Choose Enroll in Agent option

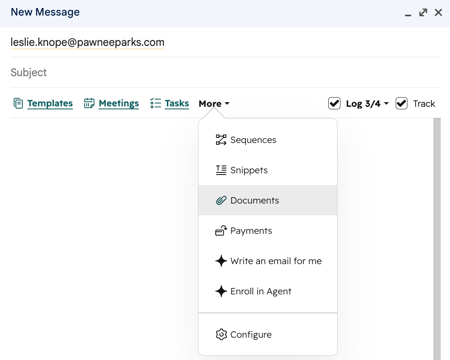pos(268,291)
